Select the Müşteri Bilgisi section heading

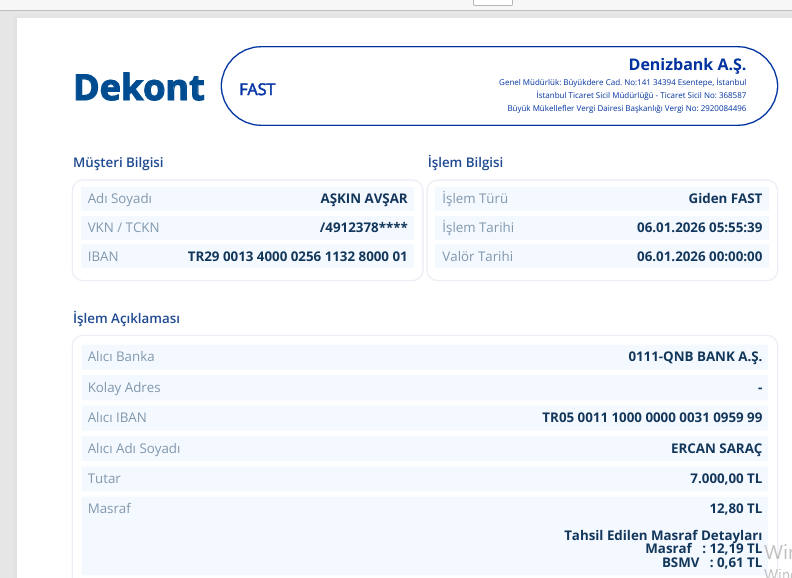point(118,162)
